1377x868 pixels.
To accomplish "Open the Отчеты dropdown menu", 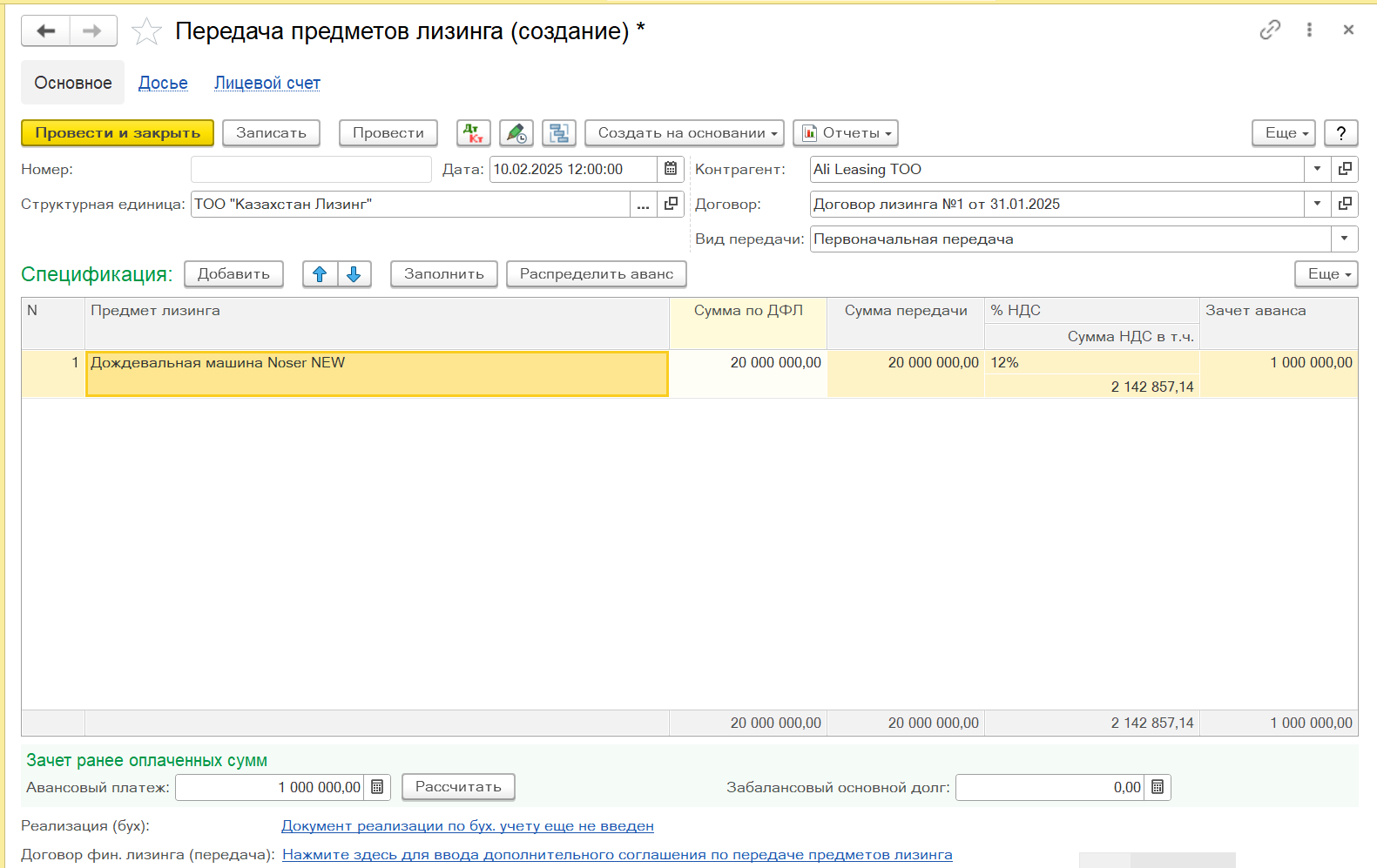I will (846, 133).
